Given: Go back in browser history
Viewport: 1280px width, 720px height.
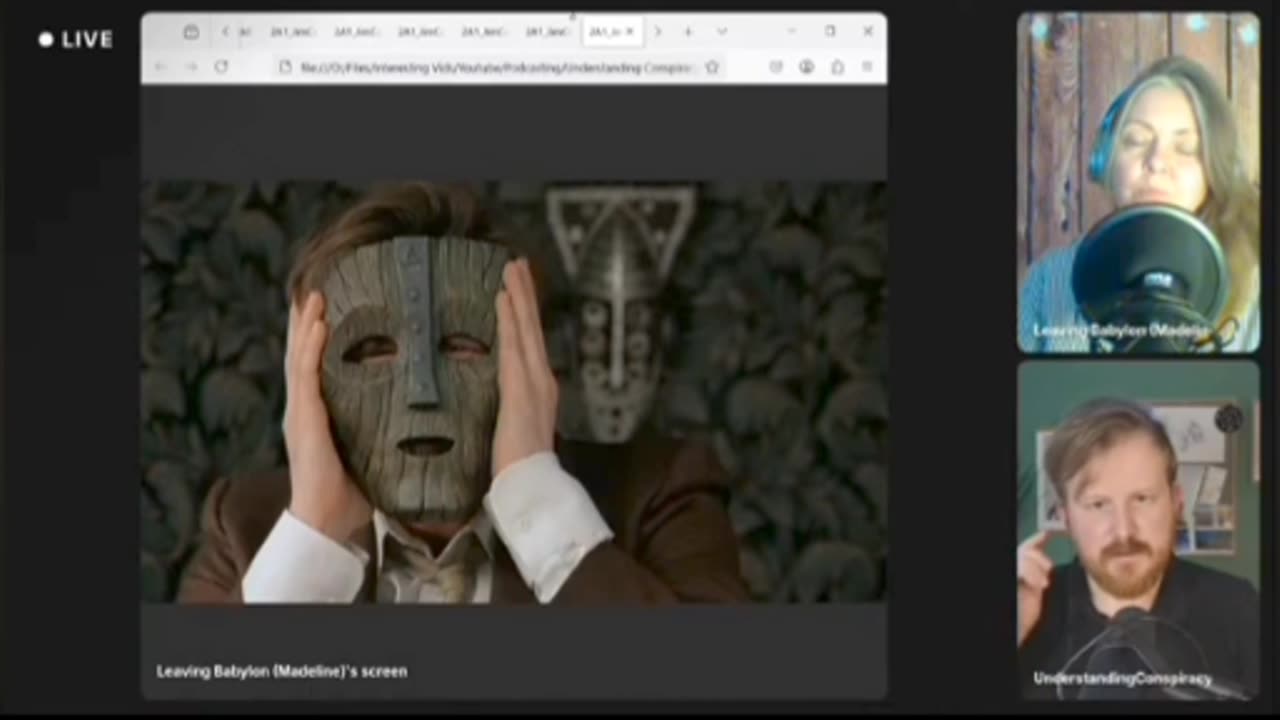Looking at the screenshot, I should tap(162, 67).
